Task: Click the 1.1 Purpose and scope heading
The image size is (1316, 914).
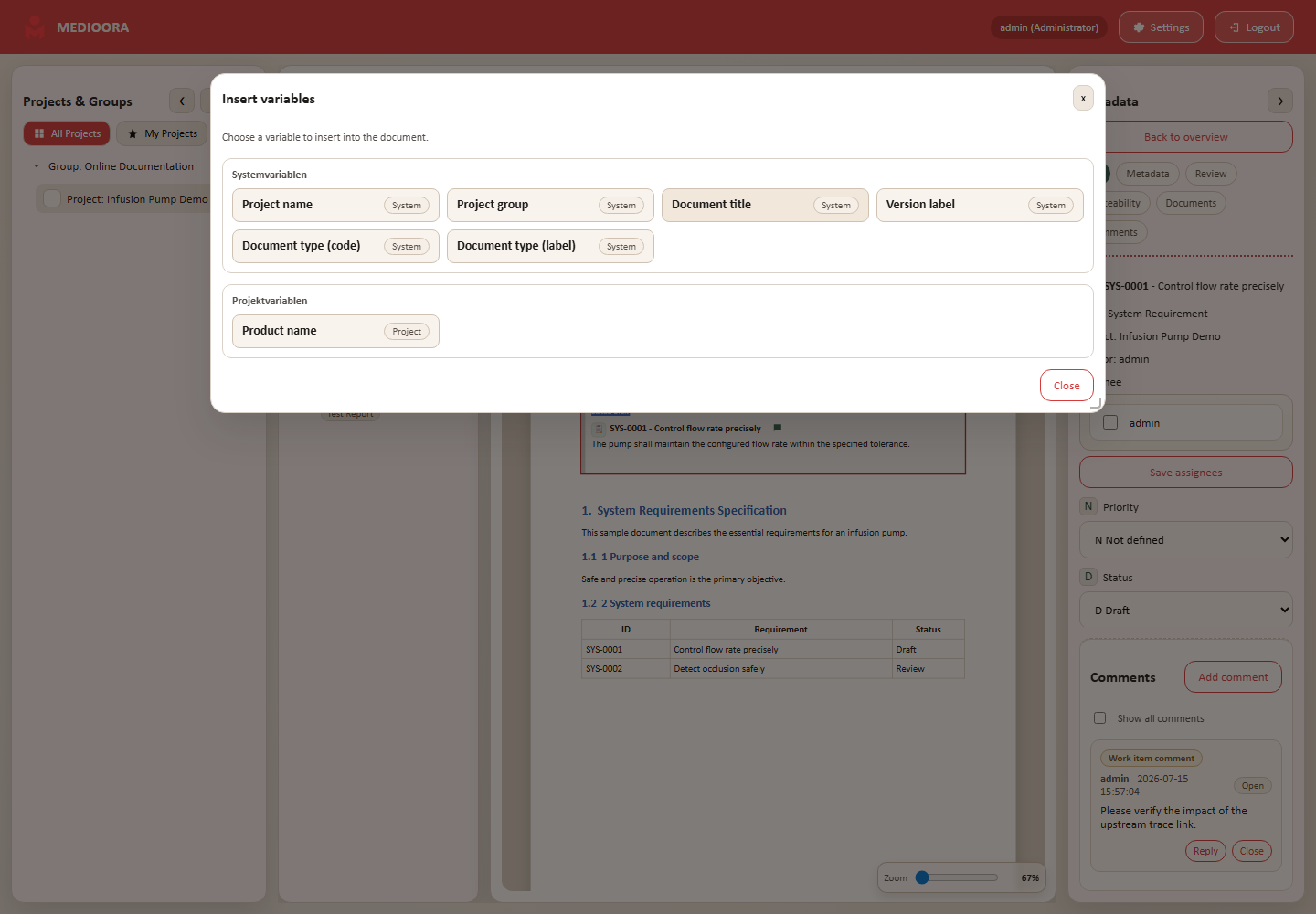Action: [x=640, y=557]
